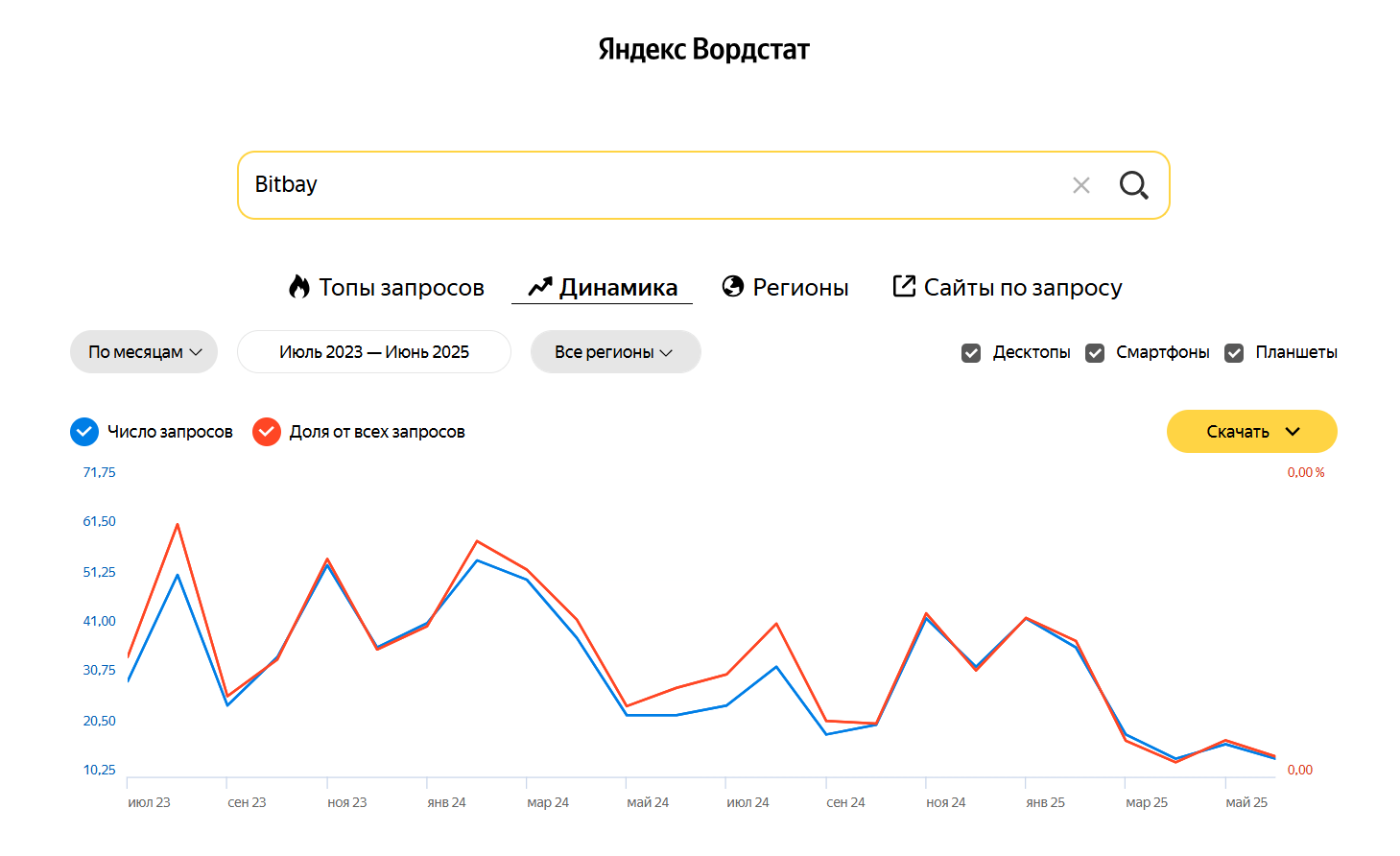Uncheck the Десктопы checkbox

pos(971,353)
